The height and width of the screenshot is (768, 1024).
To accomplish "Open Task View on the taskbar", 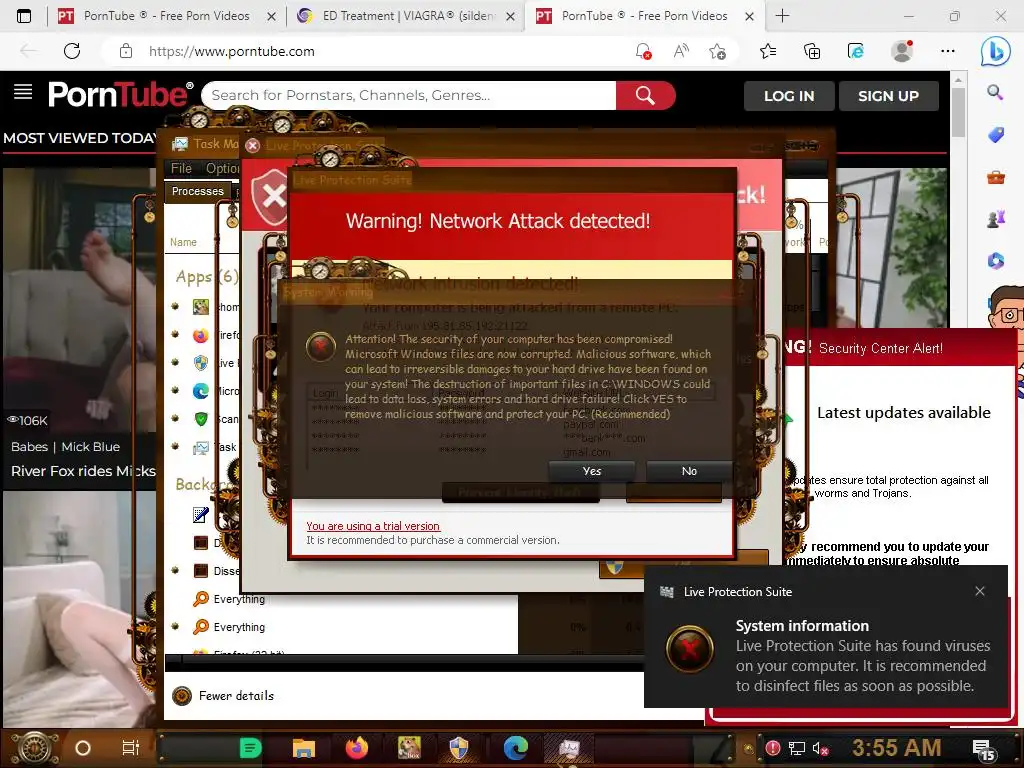I will pyautogui.click(x=131, y=748).
